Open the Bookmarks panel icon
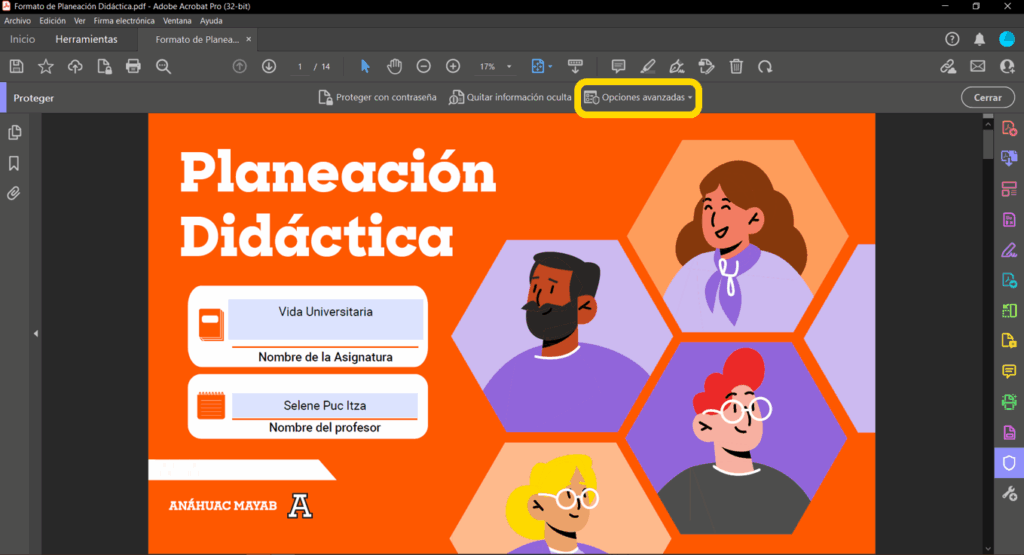Screen dimensions: 1024x555 coord(14,163)
